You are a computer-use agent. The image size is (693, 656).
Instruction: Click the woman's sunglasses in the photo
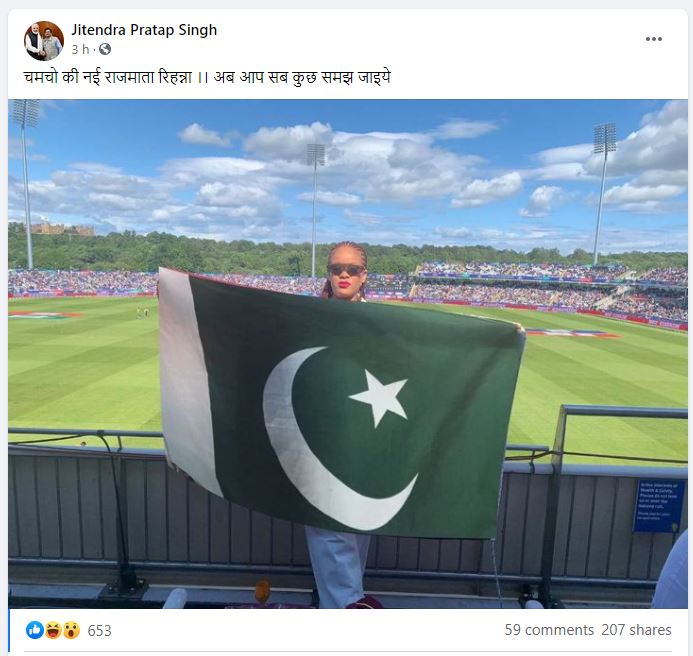pyautogui.click(x=346, y=269)
